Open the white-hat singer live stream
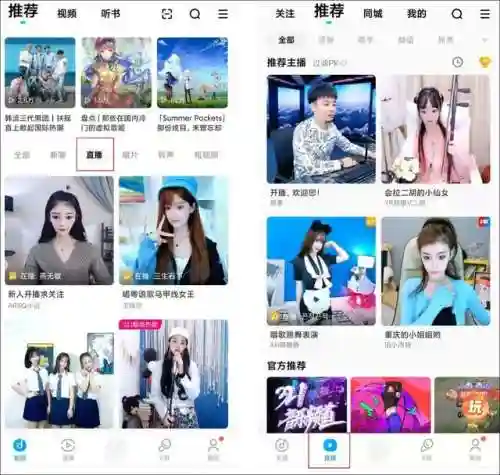 (173, 374)
